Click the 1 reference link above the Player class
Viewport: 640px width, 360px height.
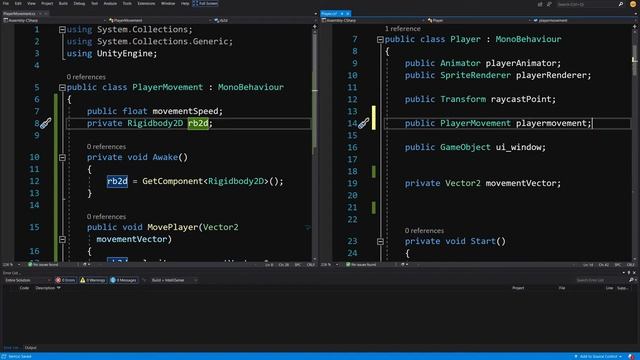pyautogui.click(x=402, y=29)
